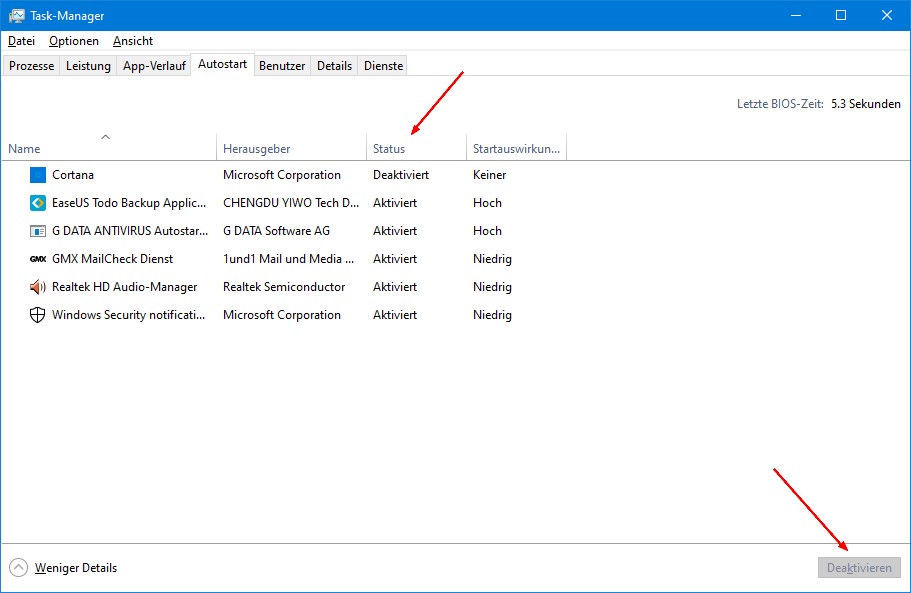Click the Weniger Details link
Screen dimensions: 911x593
pos(76,567)
